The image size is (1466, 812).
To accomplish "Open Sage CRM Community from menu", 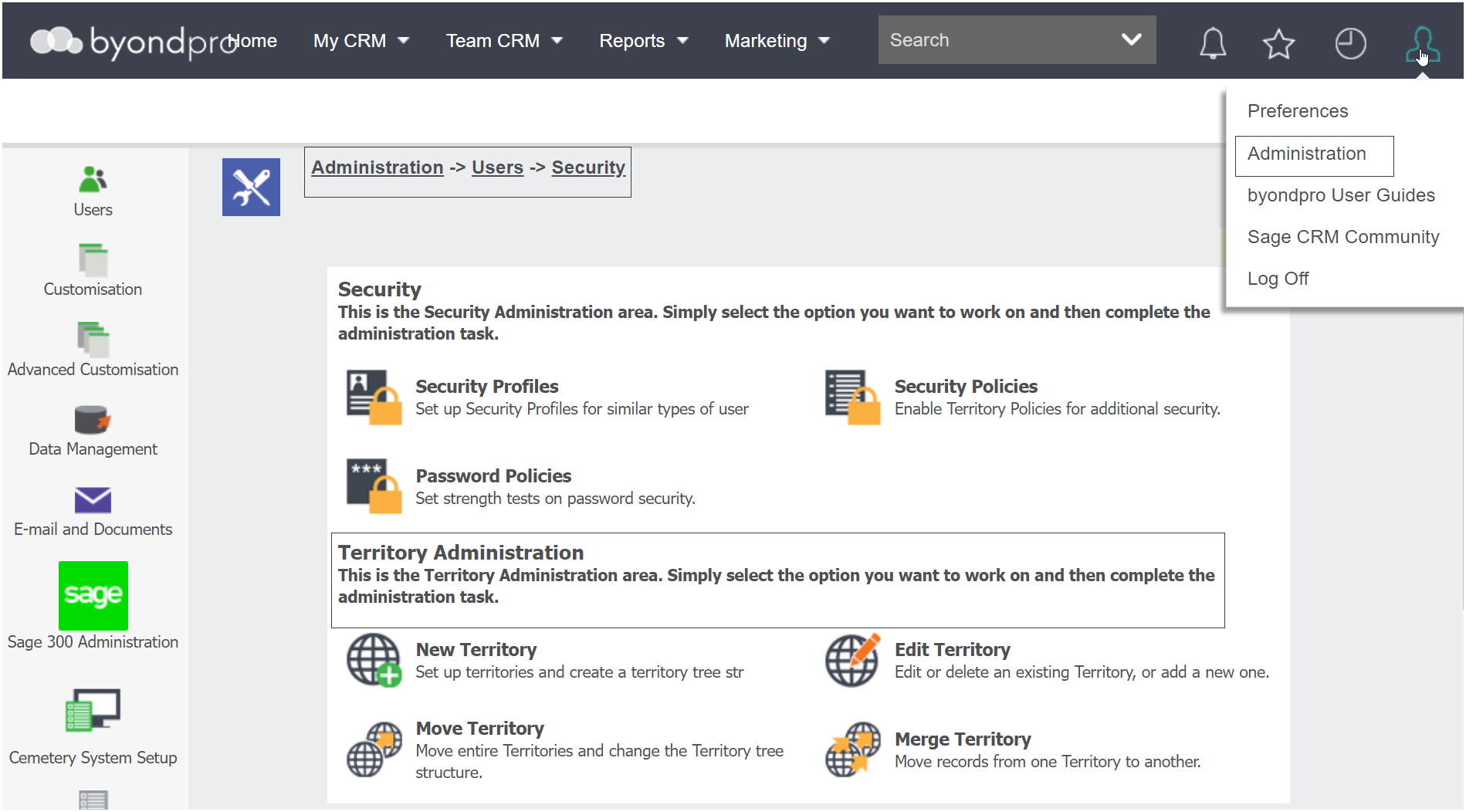I will point(1343,237).
